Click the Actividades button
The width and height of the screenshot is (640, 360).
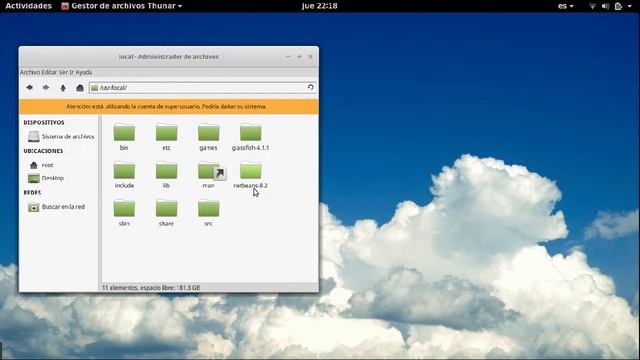click(x=29, y=6)
